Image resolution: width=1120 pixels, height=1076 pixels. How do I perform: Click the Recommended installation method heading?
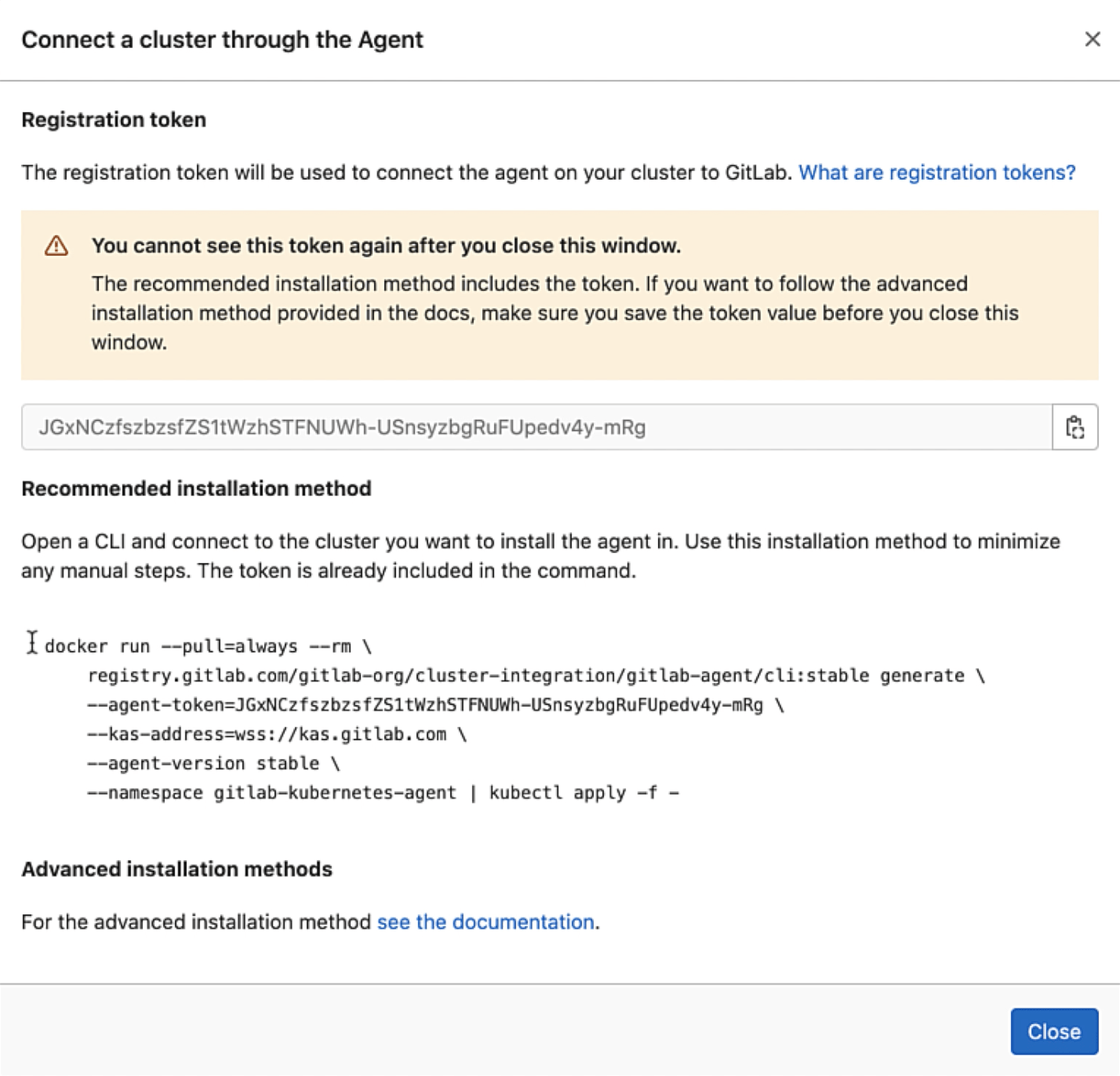pyautogui.click(x=197, y=488)
